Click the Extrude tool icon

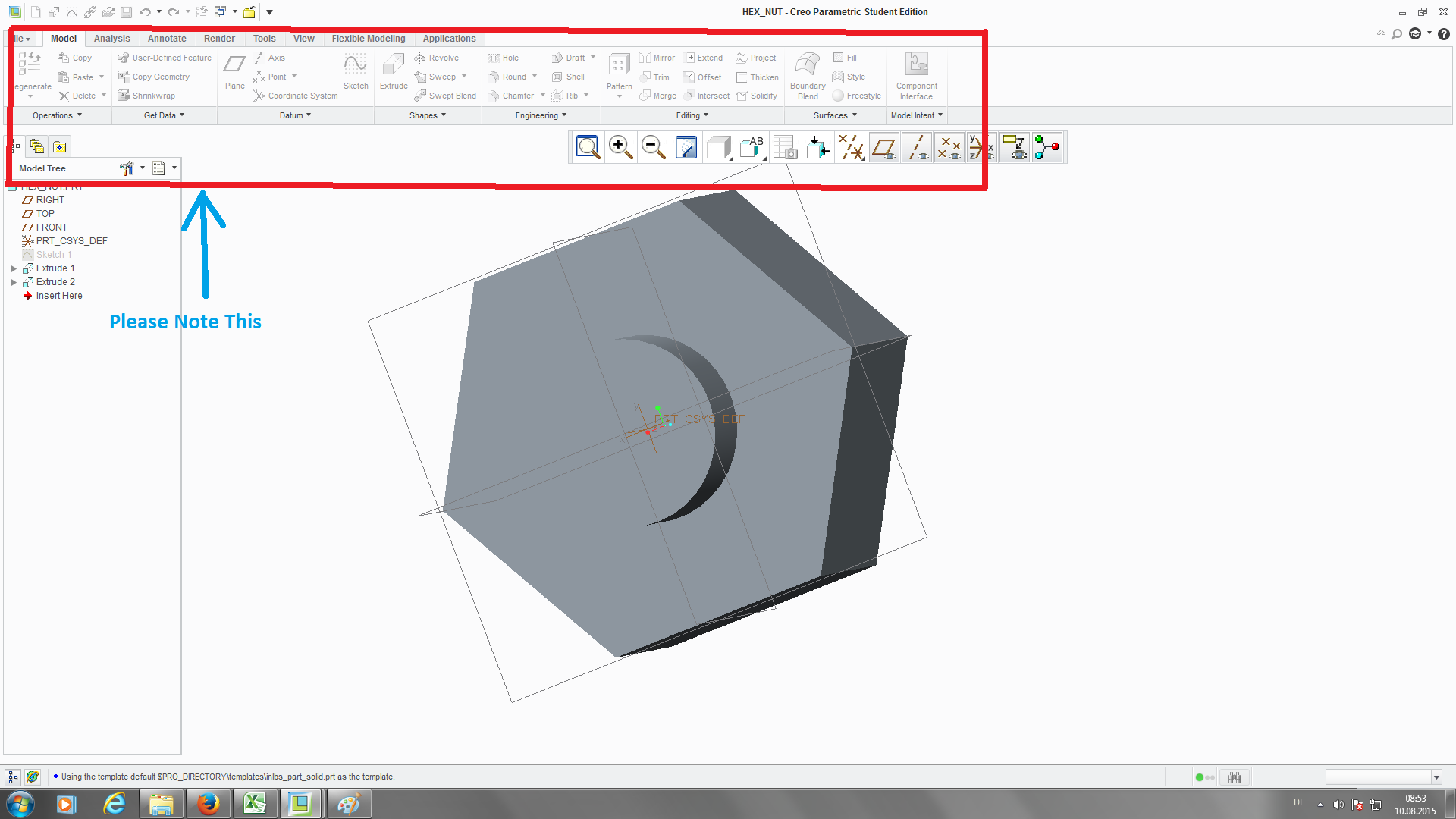[394, 72]
